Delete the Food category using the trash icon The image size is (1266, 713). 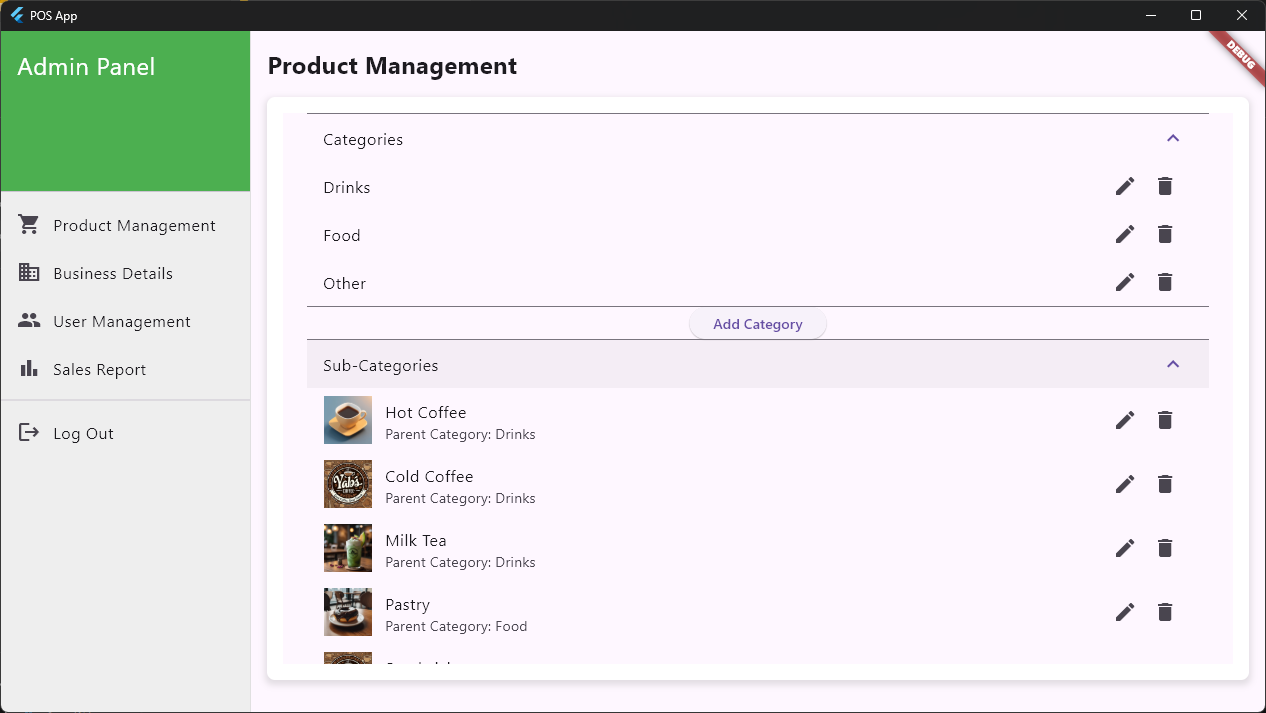(x=1165, y=234)
